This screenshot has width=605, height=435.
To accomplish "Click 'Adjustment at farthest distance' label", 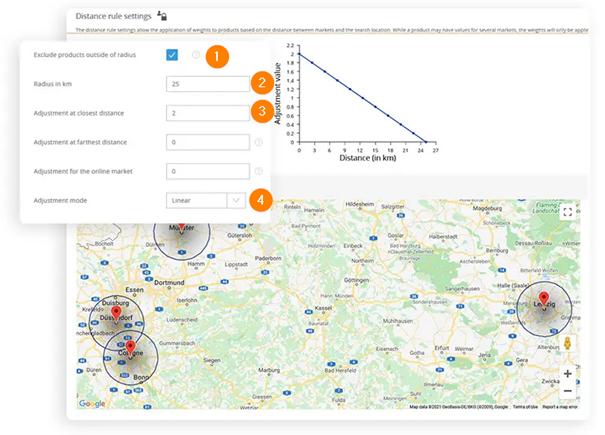I will coord(80,142).
